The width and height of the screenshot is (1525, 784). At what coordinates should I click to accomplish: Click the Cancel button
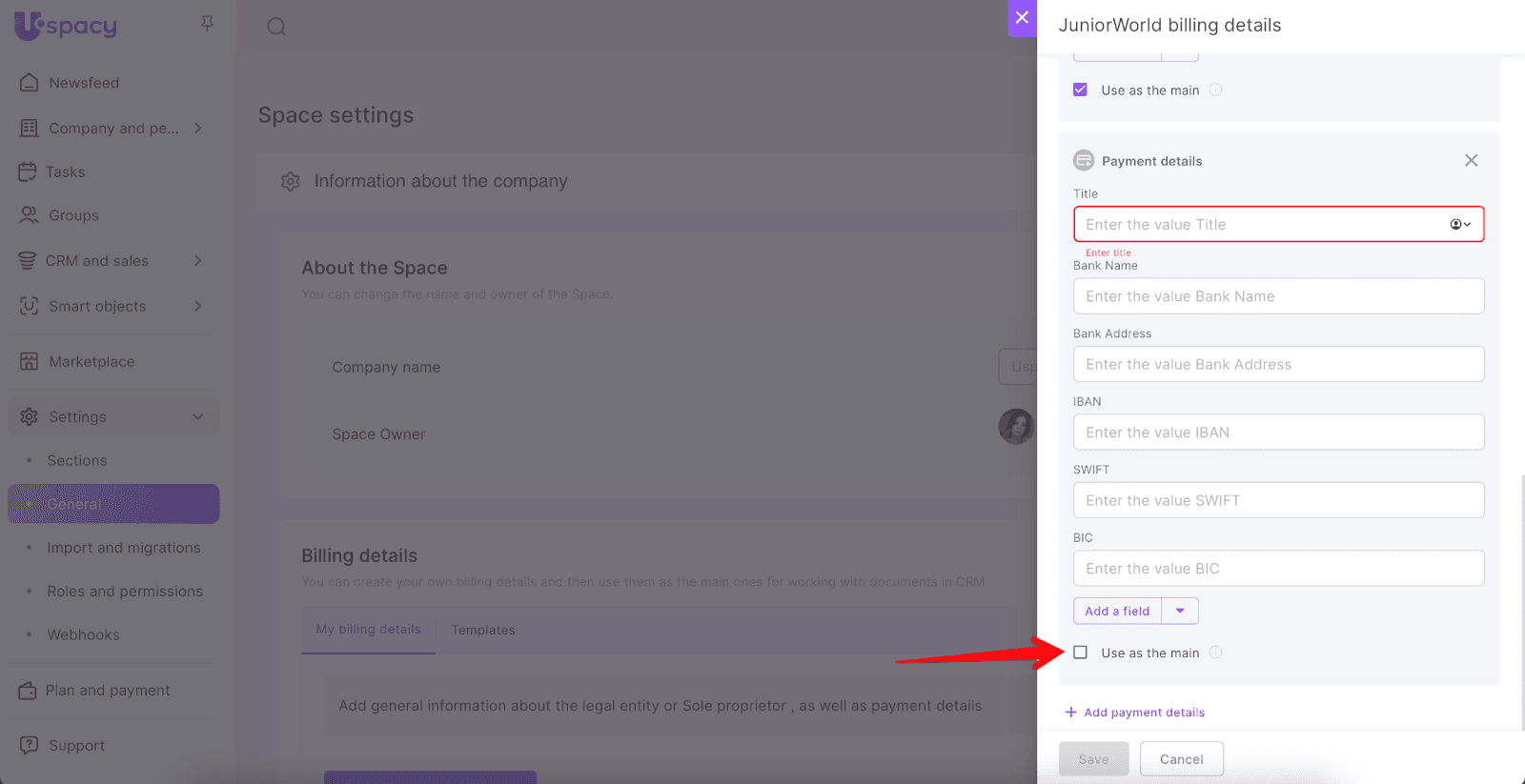[1181, 759]
